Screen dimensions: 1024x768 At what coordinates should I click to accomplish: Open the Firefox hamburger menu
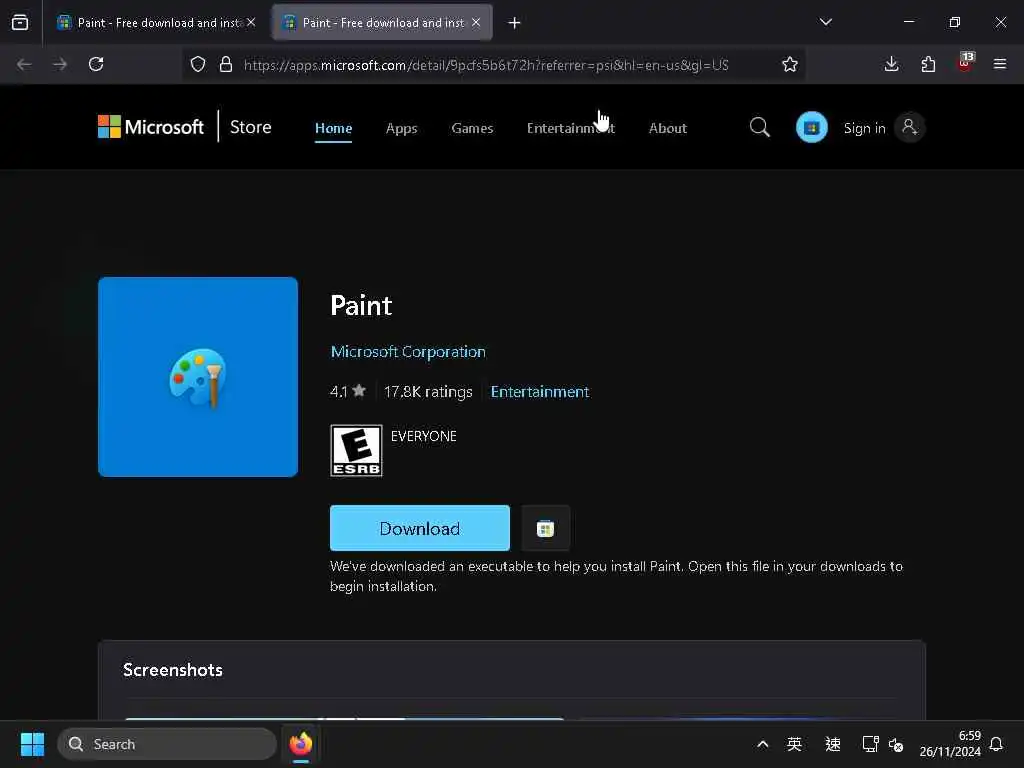pos(1000,64)
